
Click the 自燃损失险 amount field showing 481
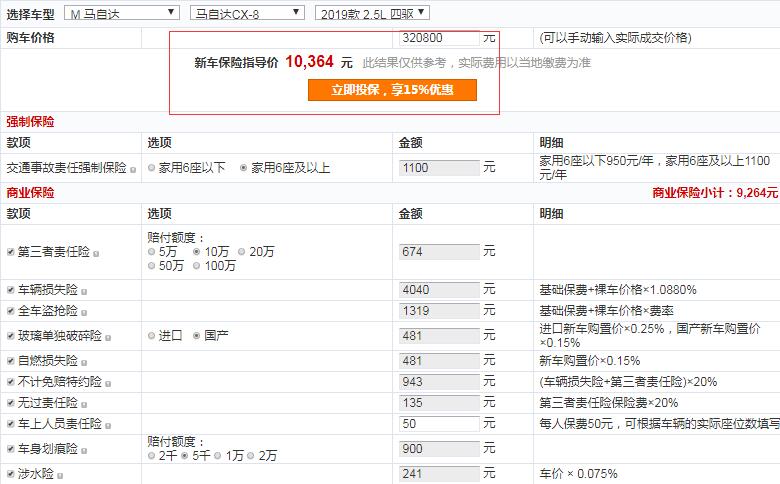(x=439, y=361)
